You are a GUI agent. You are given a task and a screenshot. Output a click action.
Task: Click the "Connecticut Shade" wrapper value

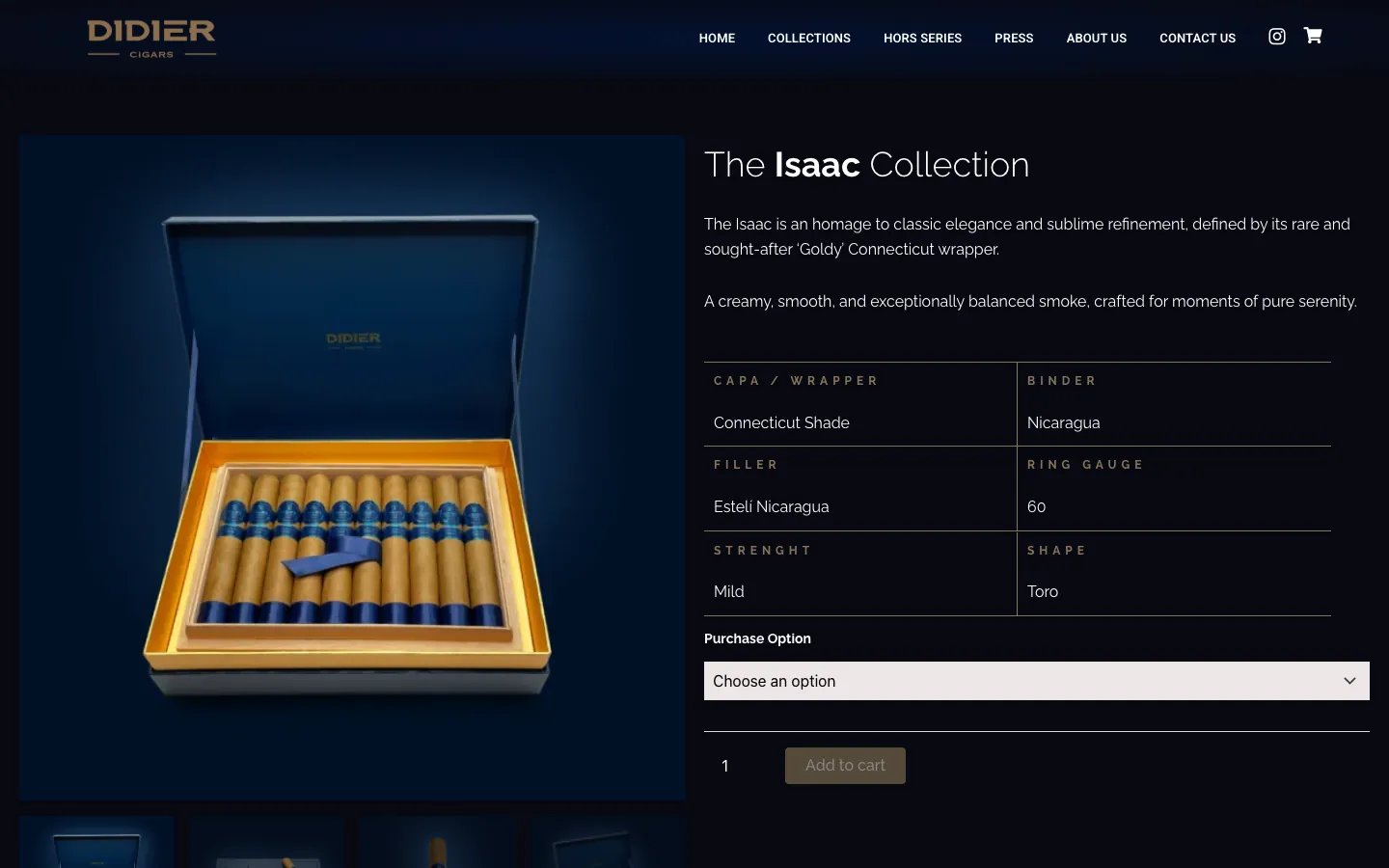[781, 422]
